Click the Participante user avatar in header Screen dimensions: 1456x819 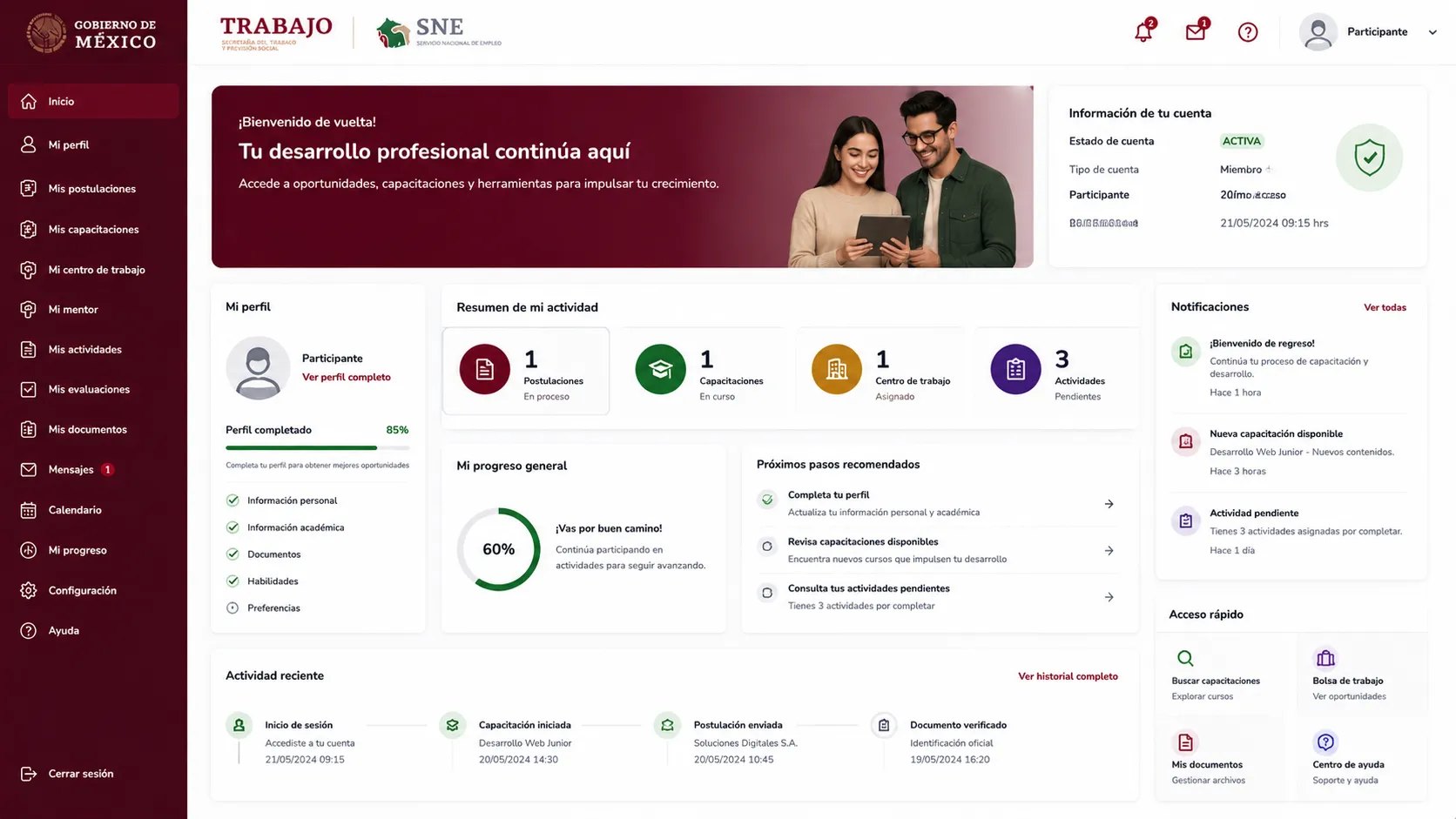[1318, 32]
